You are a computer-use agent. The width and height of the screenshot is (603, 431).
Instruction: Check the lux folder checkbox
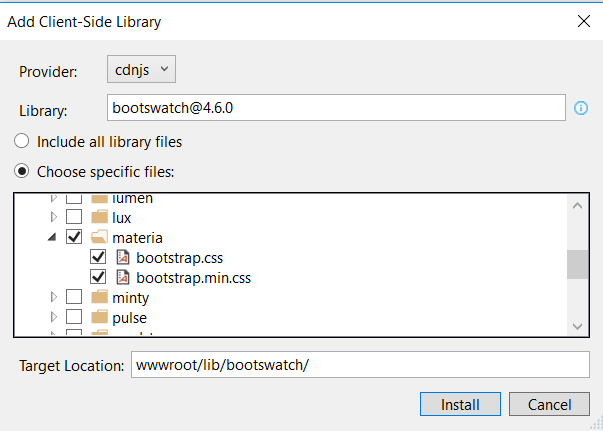pyautogui.click(x=74, y=217)
